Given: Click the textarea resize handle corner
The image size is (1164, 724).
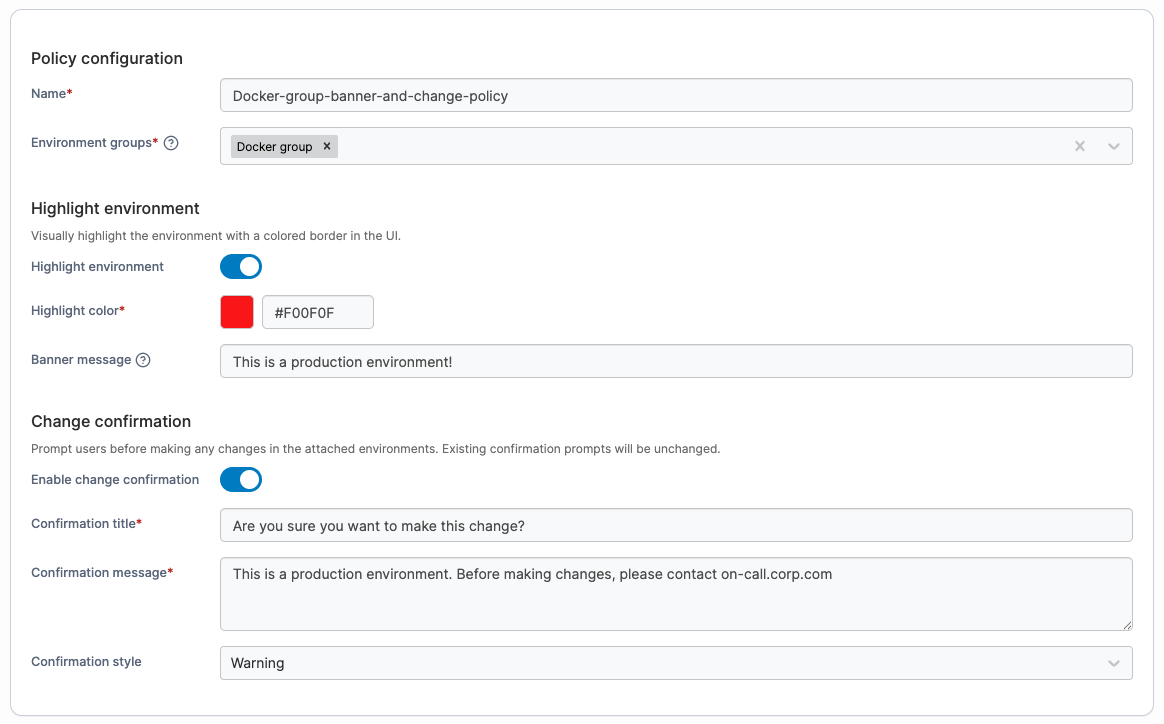Looking at the screenshot, I should click(x=1127, y=625).
